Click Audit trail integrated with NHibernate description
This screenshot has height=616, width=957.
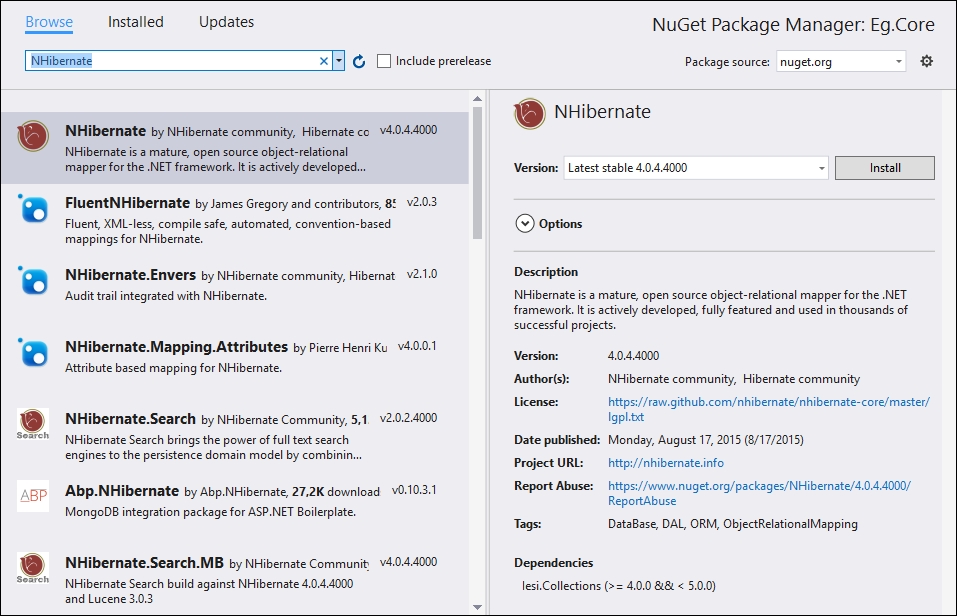coord(166,296)
